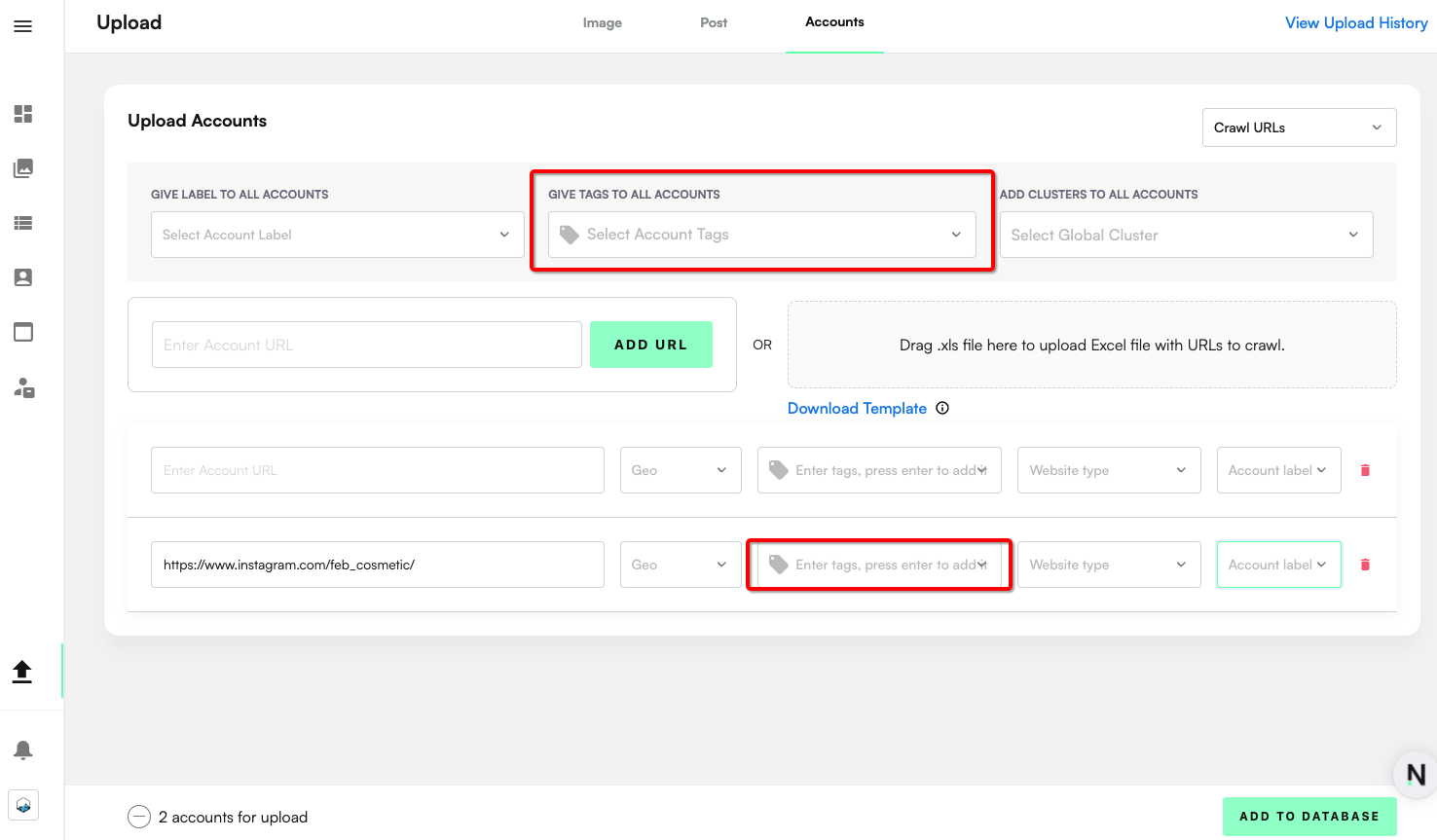Screen dimensions: 1437x840
Task: Click the N floating badge icon
Action: point(1416,775)
